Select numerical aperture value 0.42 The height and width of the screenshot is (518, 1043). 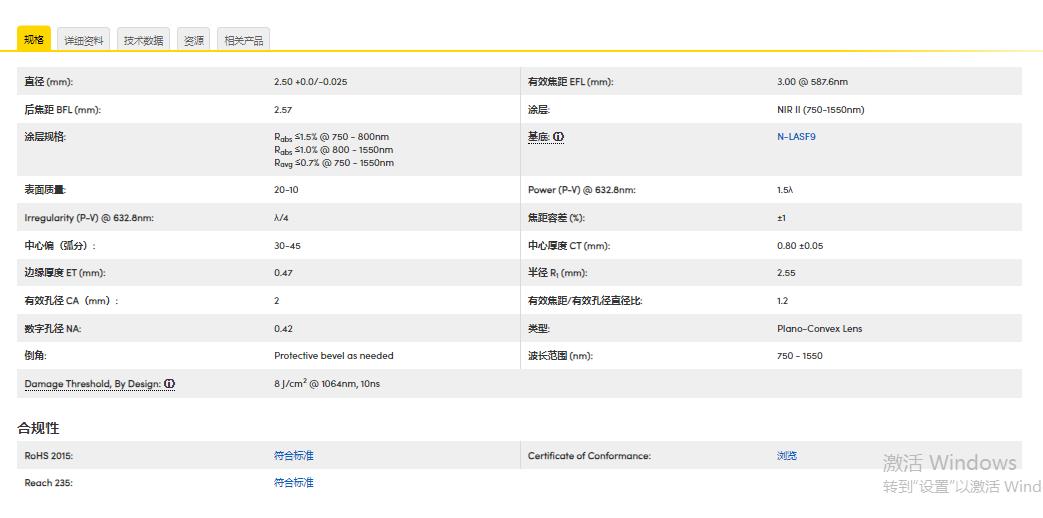(283, 328)
